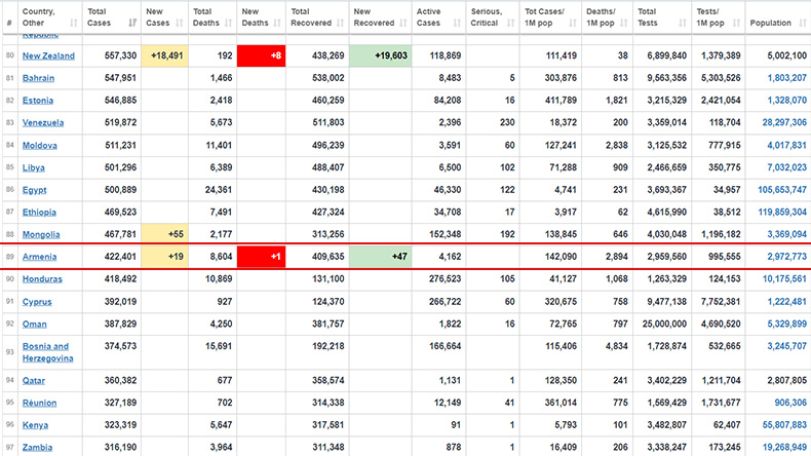Click the Mongolia country link

tap(41, 235)
